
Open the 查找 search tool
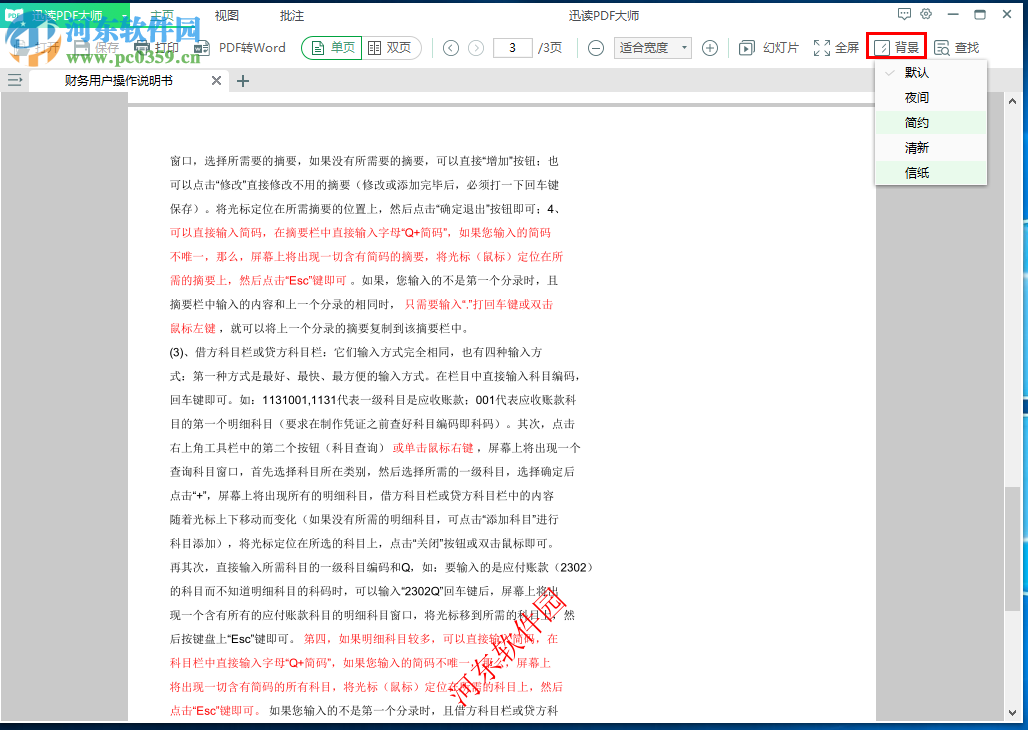[956, 47]
